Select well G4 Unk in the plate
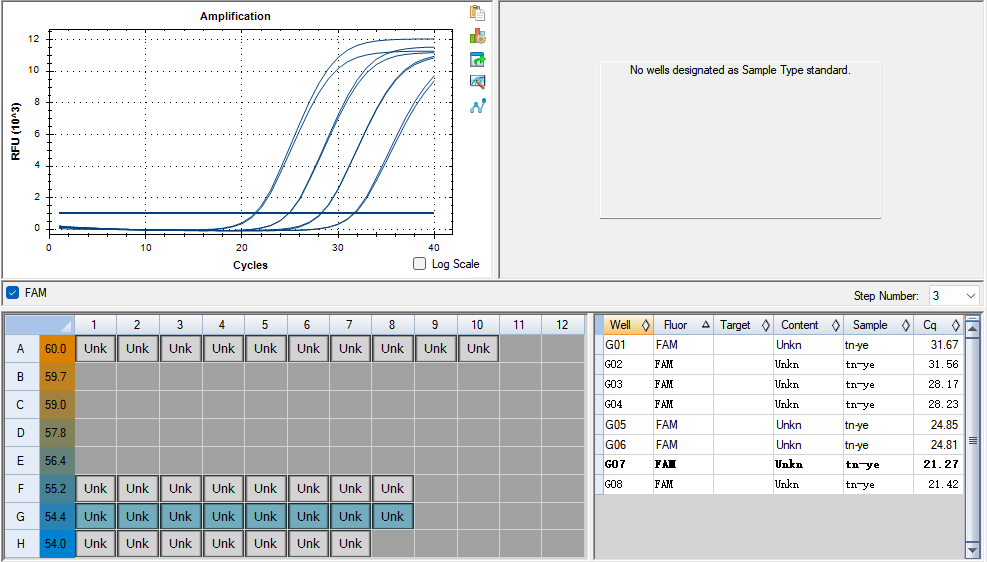 (x=223, y=517)
